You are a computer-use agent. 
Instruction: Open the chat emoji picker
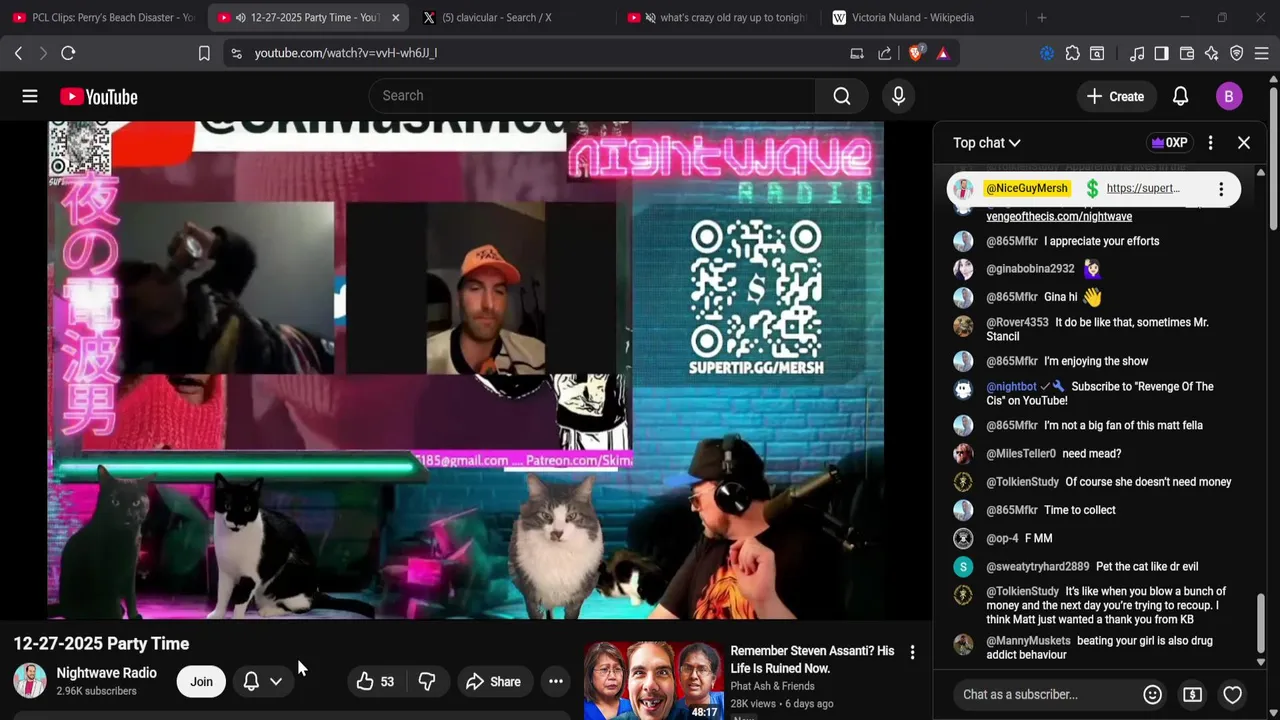pyautogui.click(x=1152, y=695)
